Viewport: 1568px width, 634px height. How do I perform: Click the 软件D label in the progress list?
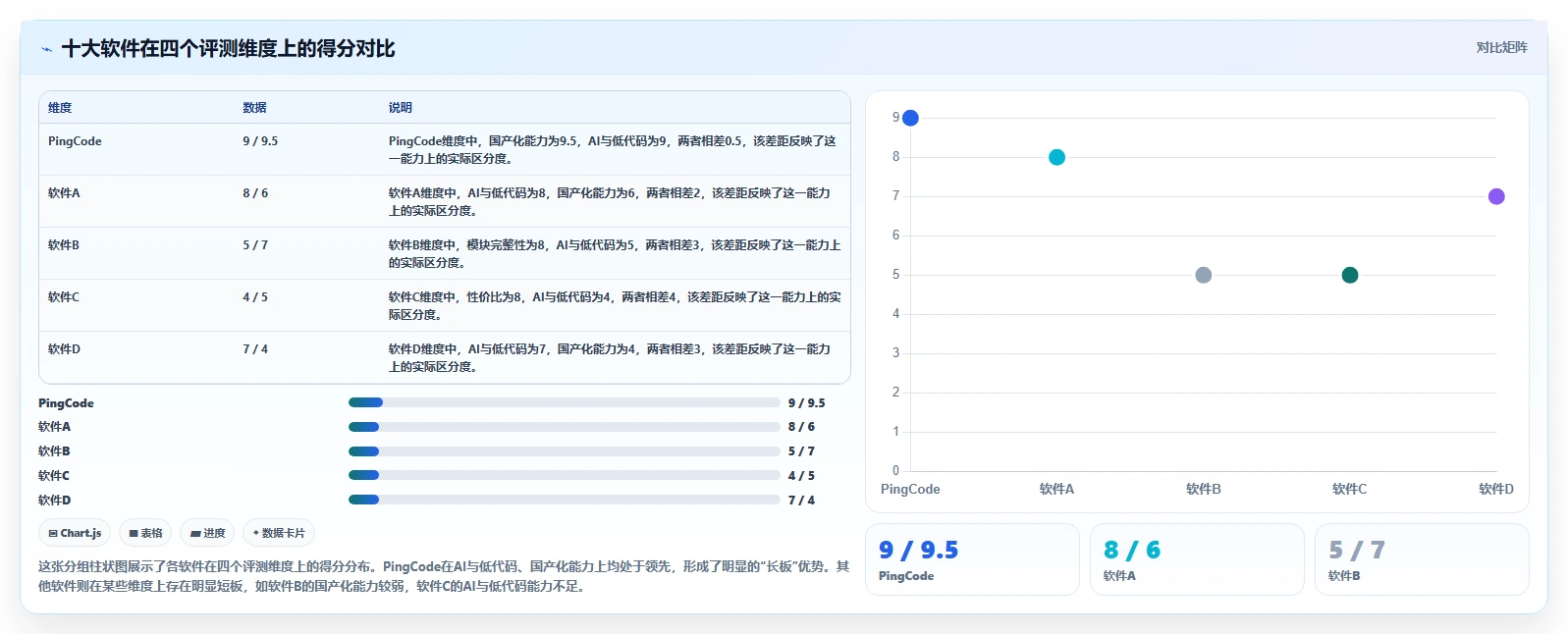(54, 501)
